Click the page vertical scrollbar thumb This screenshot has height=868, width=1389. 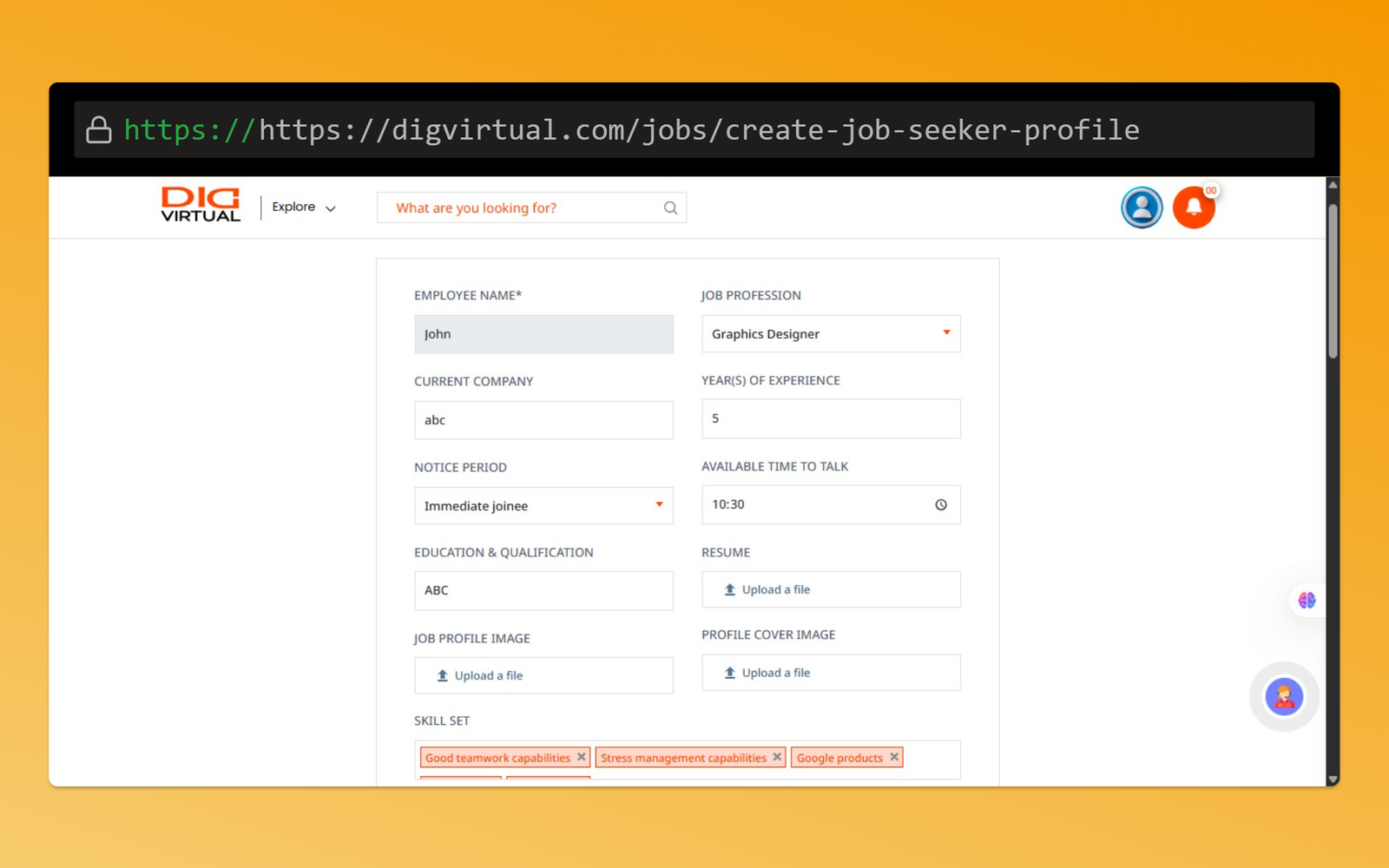click(1333, 280)
